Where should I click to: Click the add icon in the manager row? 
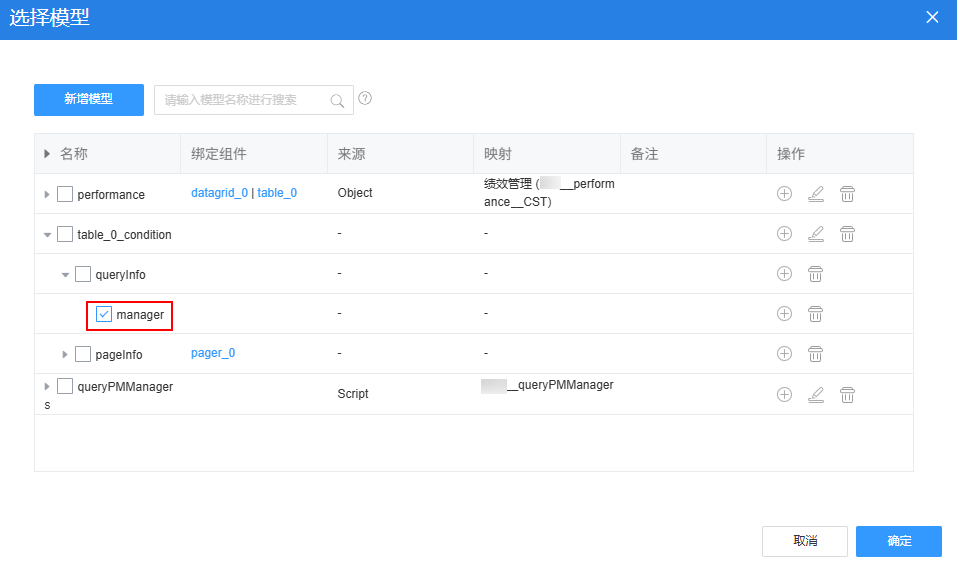(x=784, y=314)
